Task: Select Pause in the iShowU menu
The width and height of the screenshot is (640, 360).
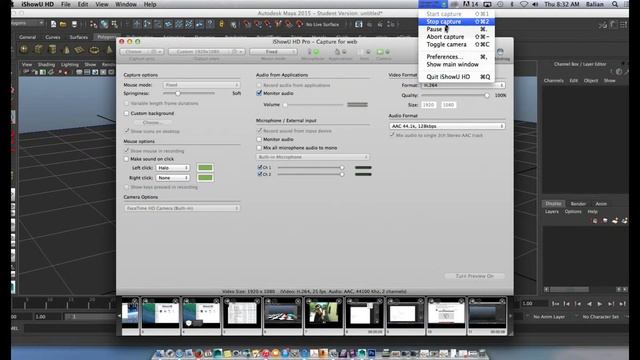Action: click(457, 29)
